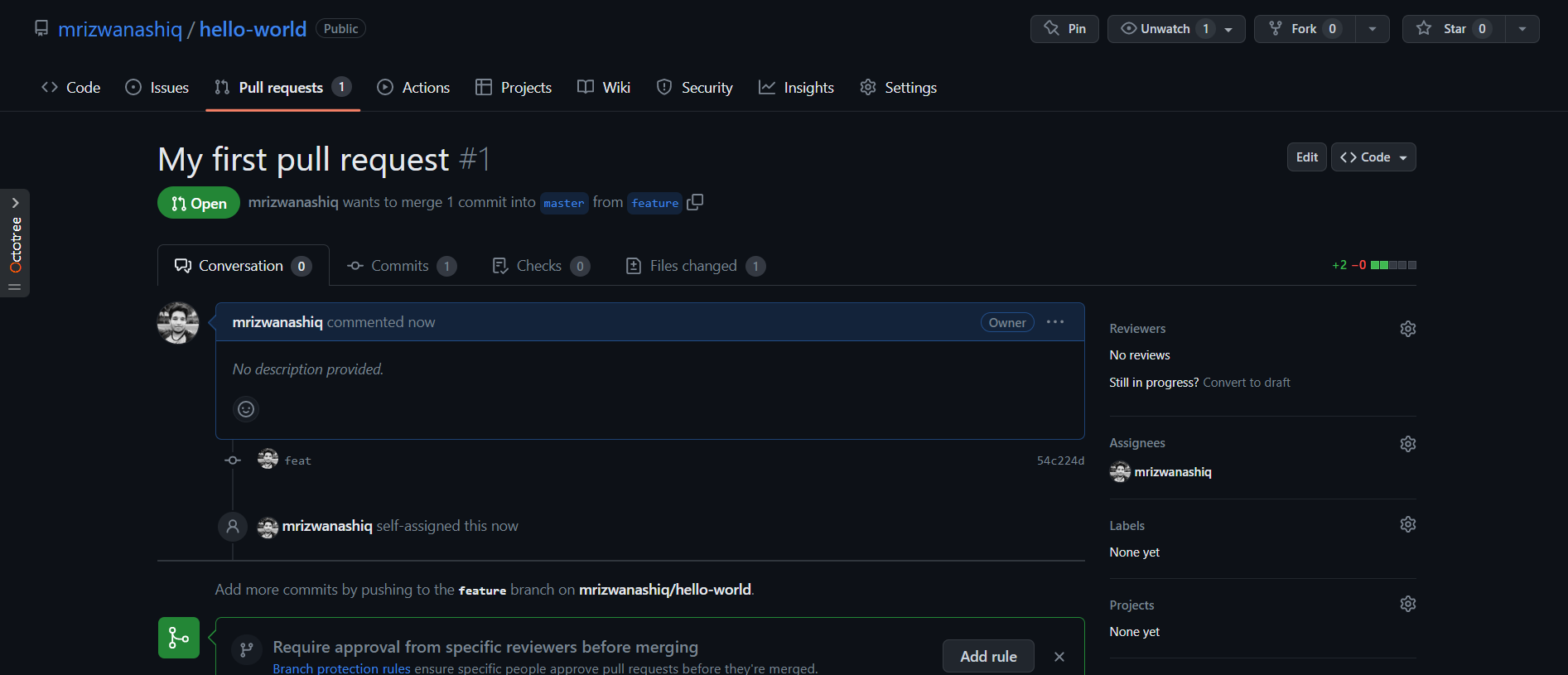Switch to the Checks tab

pyautogui.click(x=541, y=266)
